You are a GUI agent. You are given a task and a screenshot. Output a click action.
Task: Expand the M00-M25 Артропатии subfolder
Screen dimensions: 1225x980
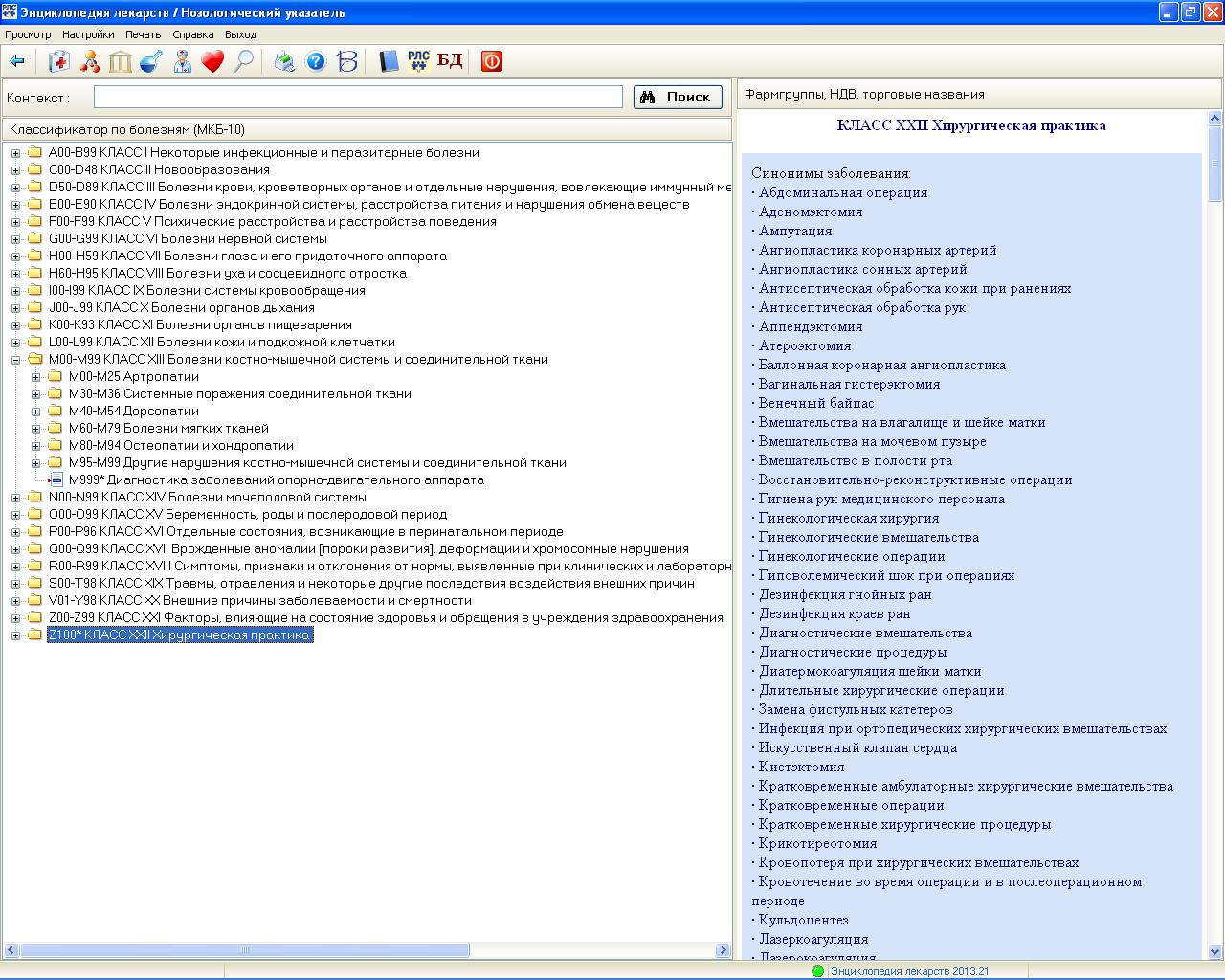point(35,377)
